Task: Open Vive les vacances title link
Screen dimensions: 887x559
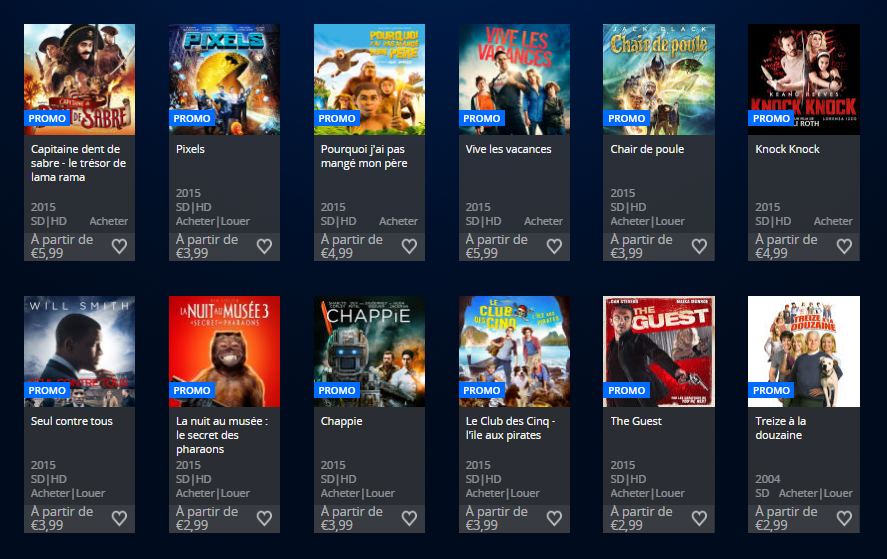Action: click(509, 149)
